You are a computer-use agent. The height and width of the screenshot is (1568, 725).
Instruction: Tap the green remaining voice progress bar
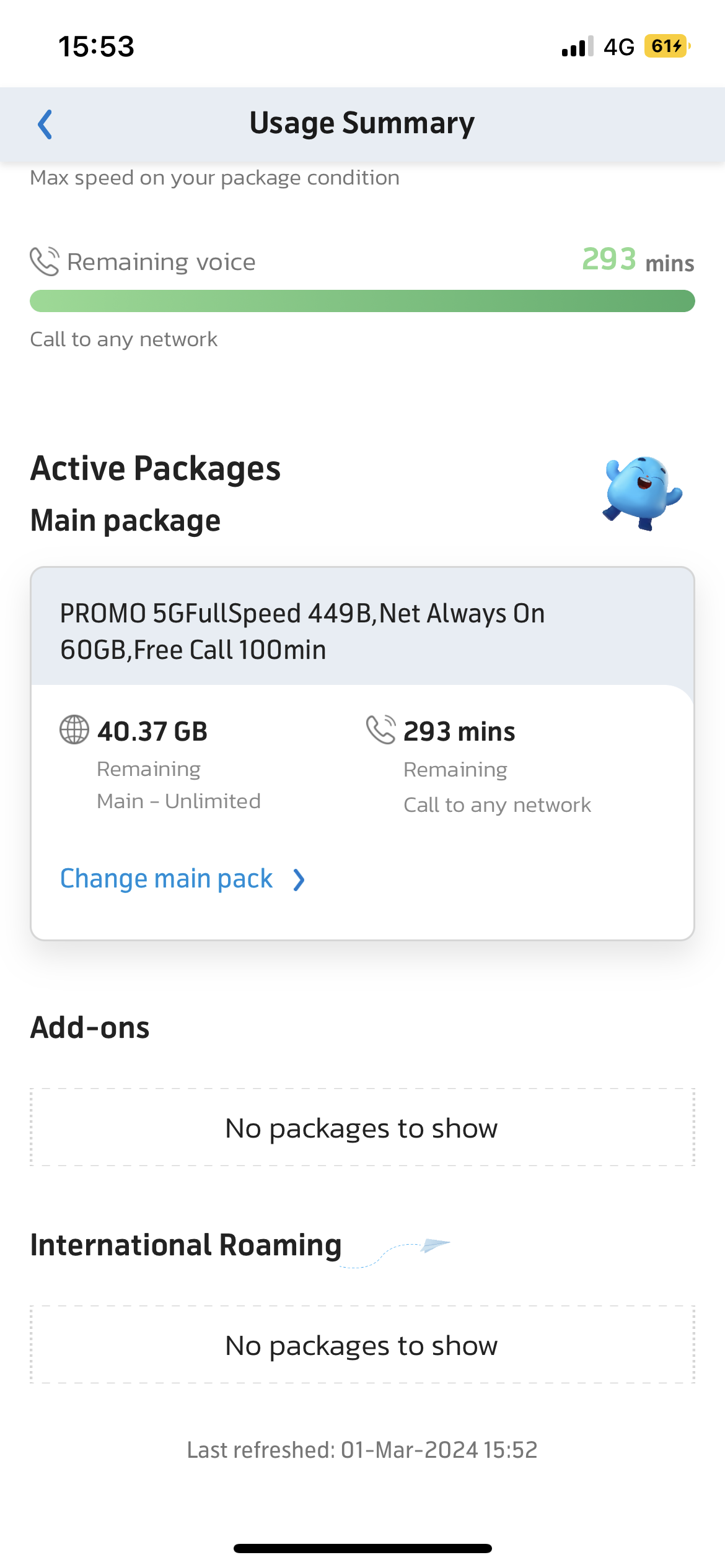pos(362,301)
